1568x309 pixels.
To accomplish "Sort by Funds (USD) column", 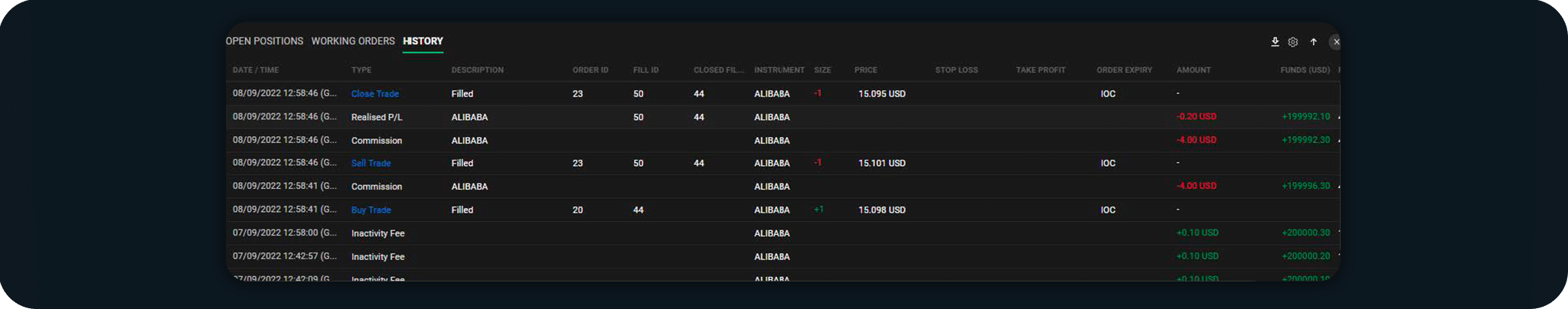I will 1305,70.
